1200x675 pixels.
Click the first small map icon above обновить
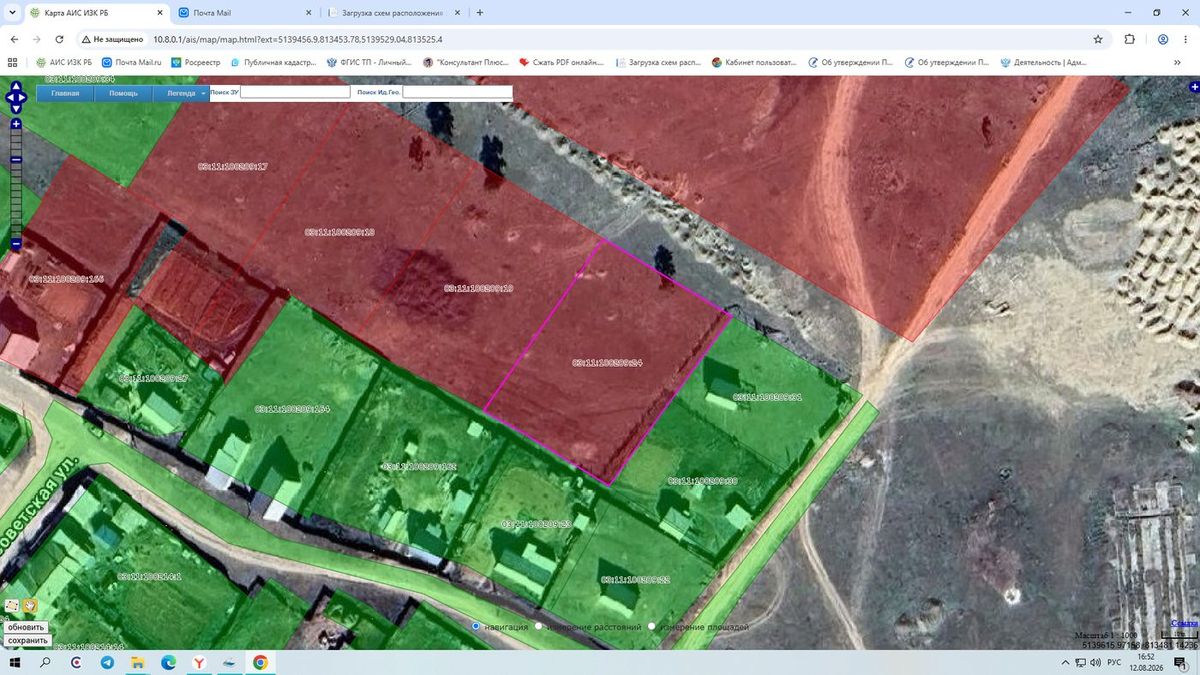(x=12, y=606)
